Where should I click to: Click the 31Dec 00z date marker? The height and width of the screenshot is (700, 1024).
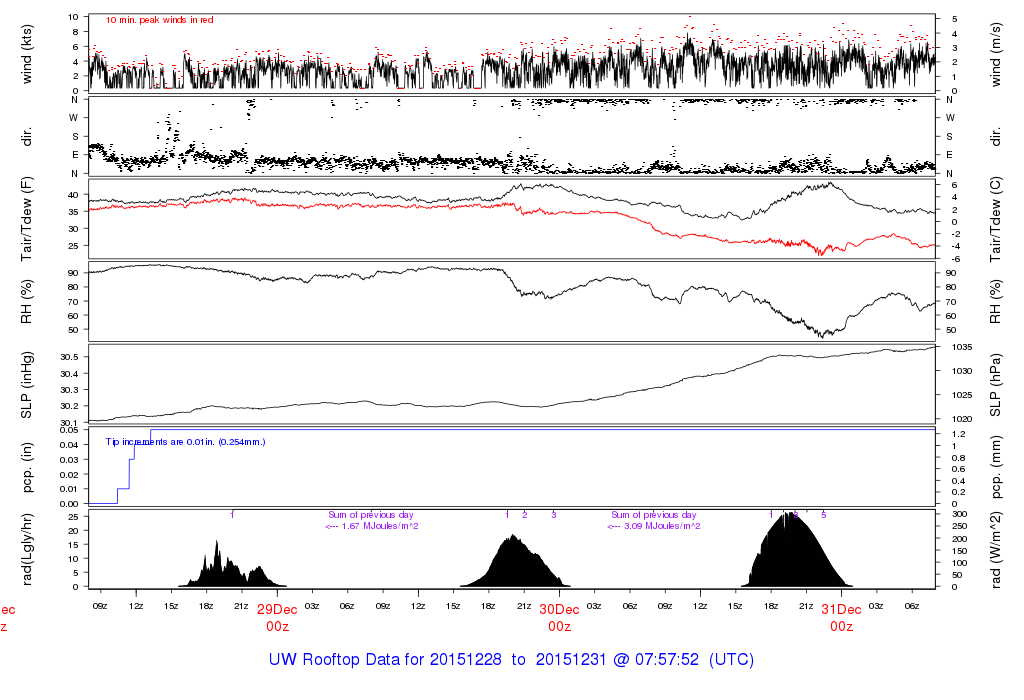coord(841,617)
